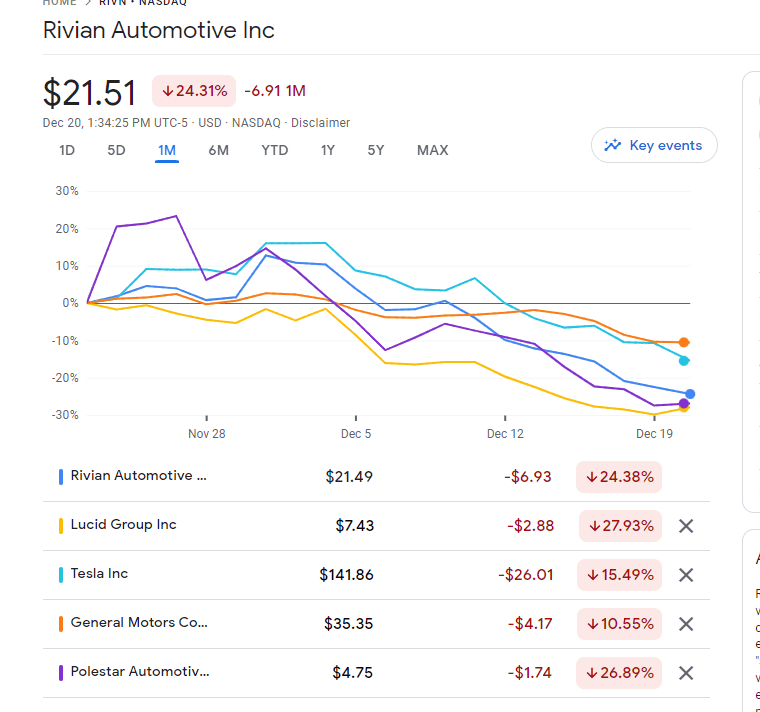Click the Lucid price $7.43
Image resolution: width=760 pixels, height=712 pixels.
click(x=355, y=526)
